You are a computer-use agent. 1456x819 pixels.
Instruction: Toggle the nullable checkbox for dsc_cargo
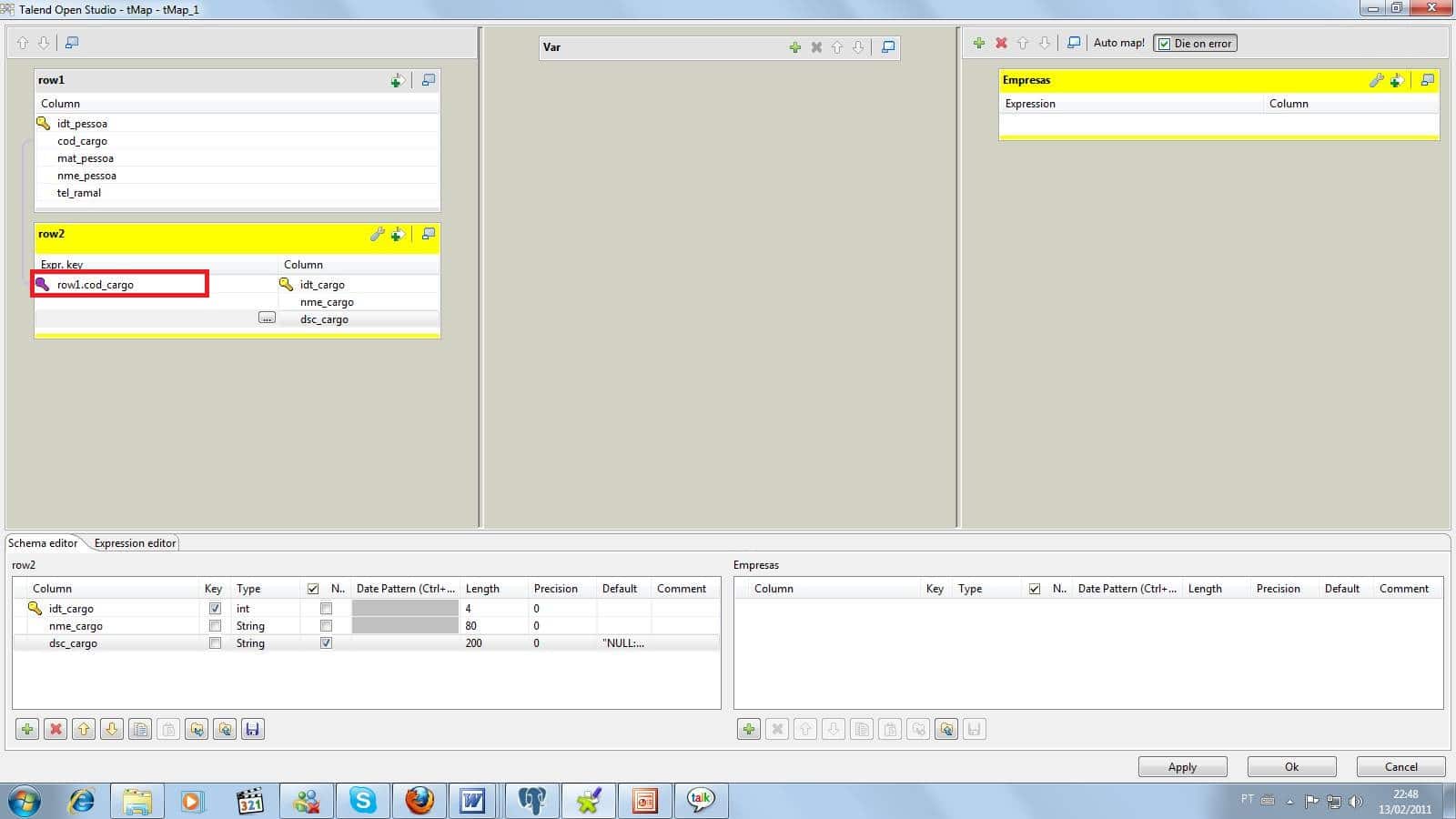326,643
